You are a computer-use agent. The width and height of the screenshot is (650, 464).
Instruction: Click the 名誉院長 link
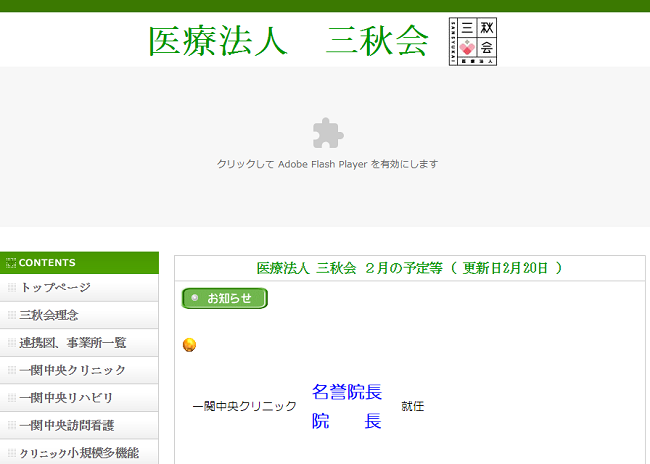pyautogui.click(x=347, y=392)
